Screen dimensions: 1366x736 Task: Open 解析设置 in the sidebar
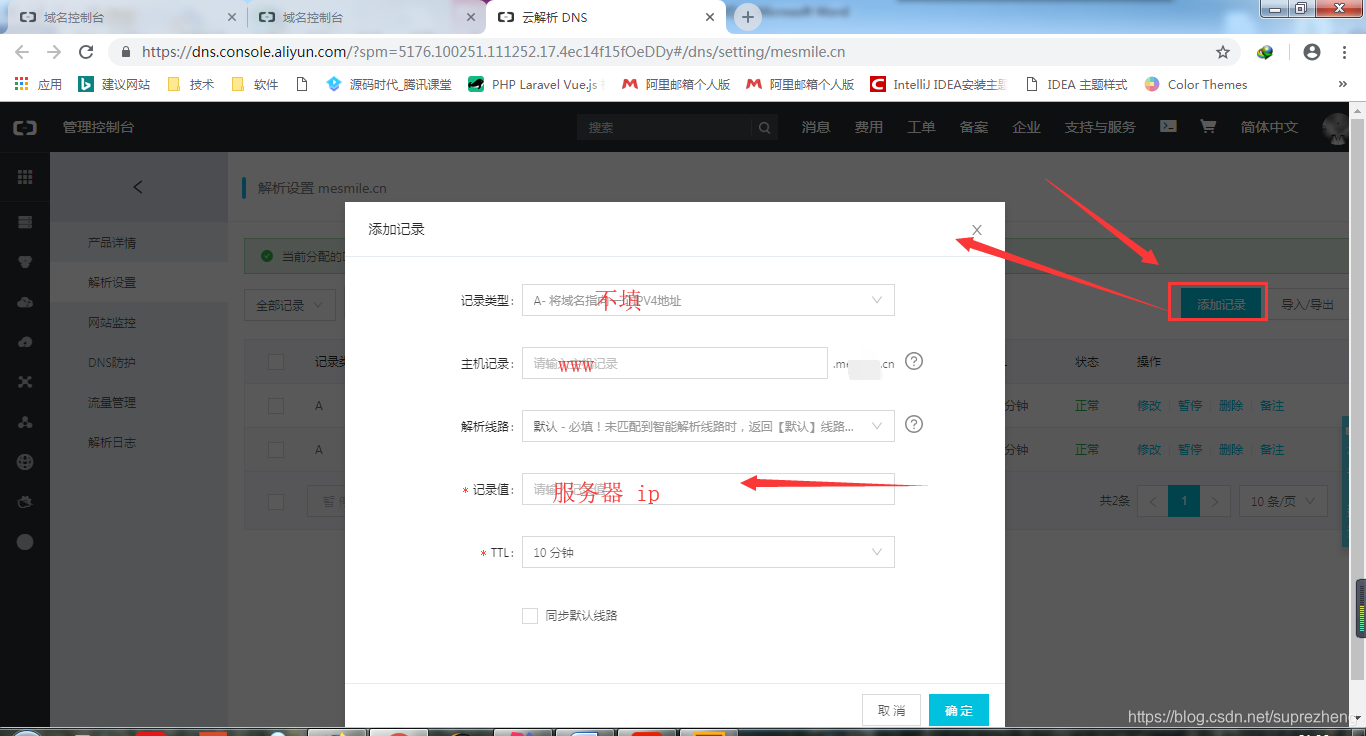pos(112,283)
